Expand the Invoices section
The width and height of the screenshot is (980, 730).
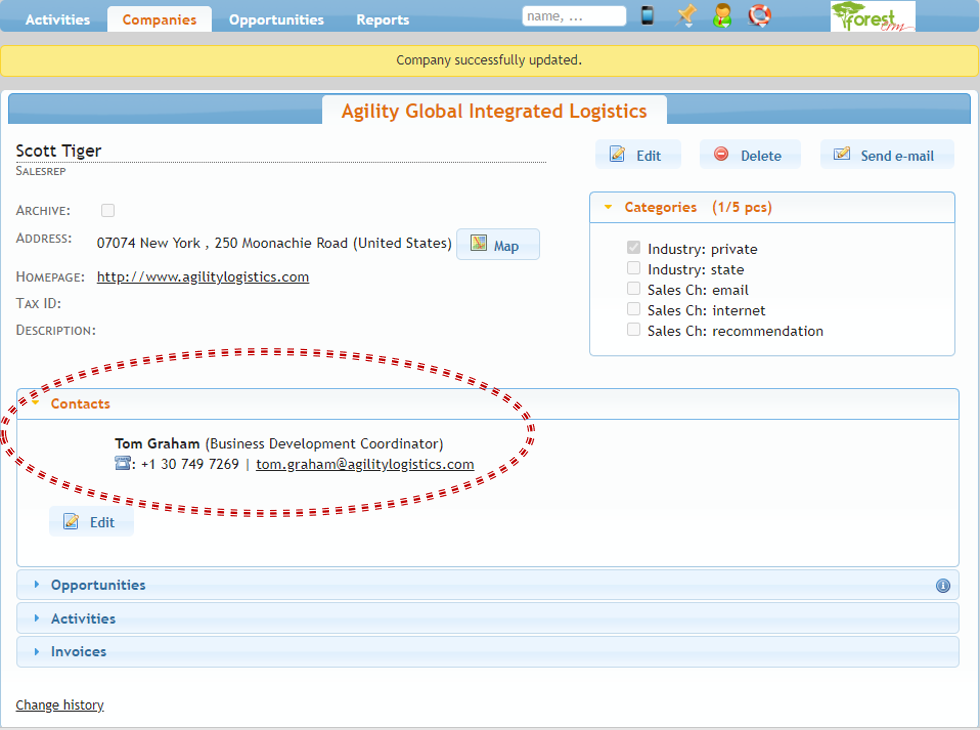[x=78, y=652]
